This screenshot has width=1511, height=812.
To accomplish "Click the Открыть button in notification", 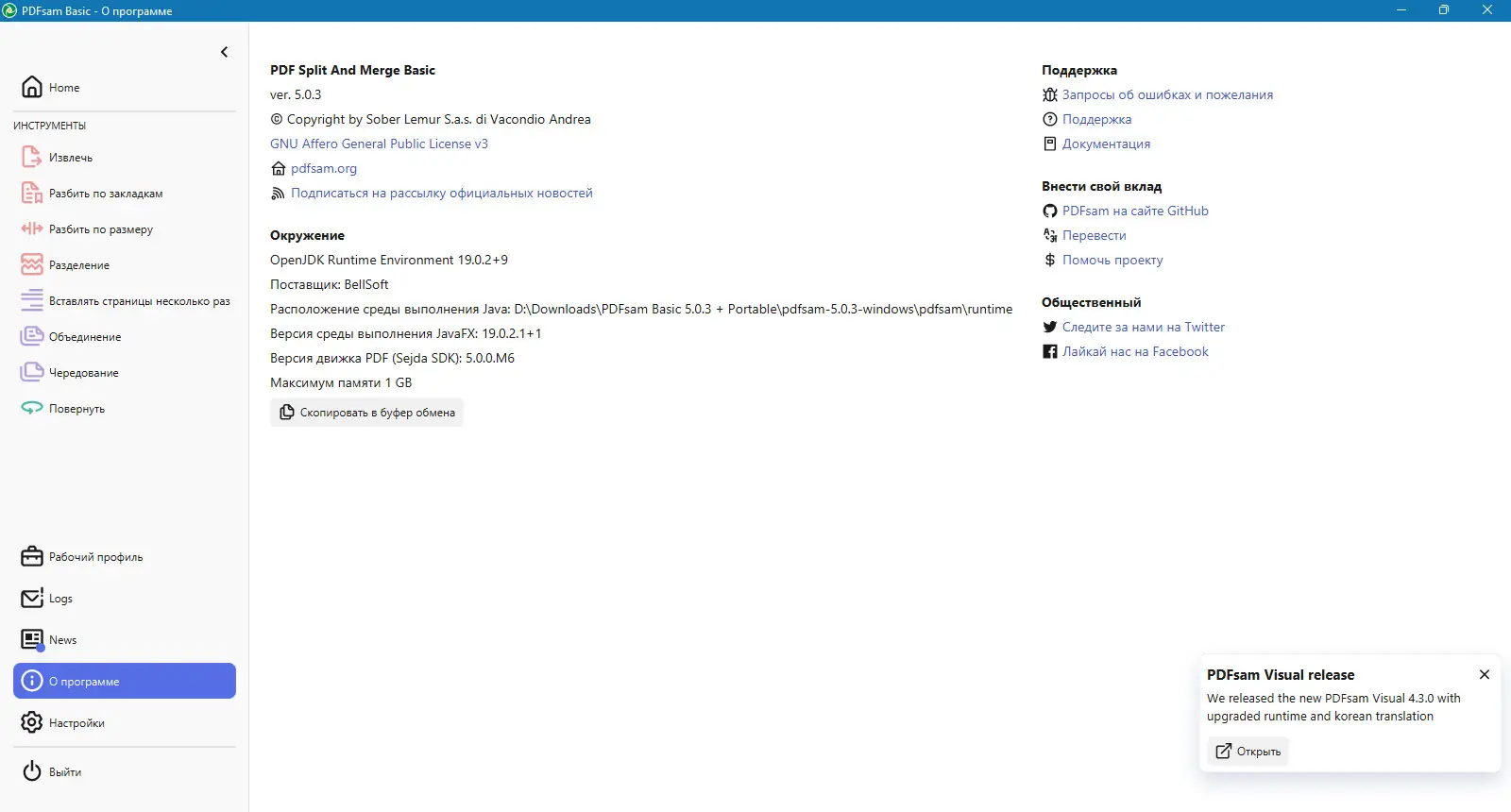I will point(1248,752).
